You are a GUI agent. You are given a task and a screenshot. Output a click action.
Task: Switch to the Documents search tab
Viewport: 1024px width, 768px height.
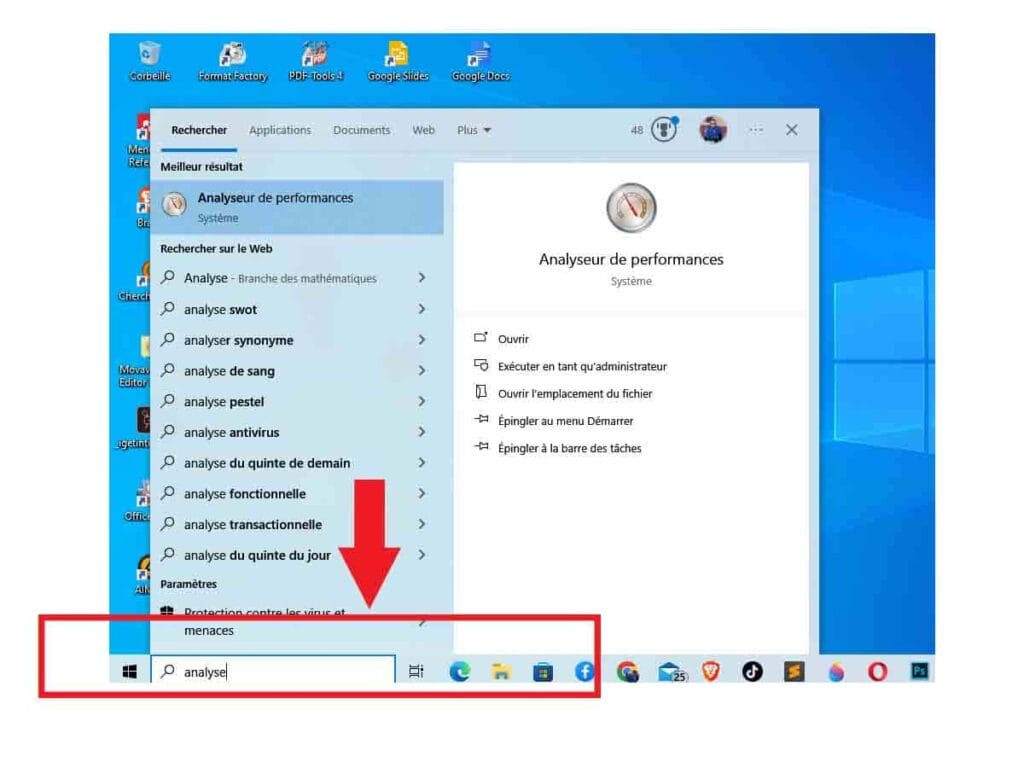[361, 130]
